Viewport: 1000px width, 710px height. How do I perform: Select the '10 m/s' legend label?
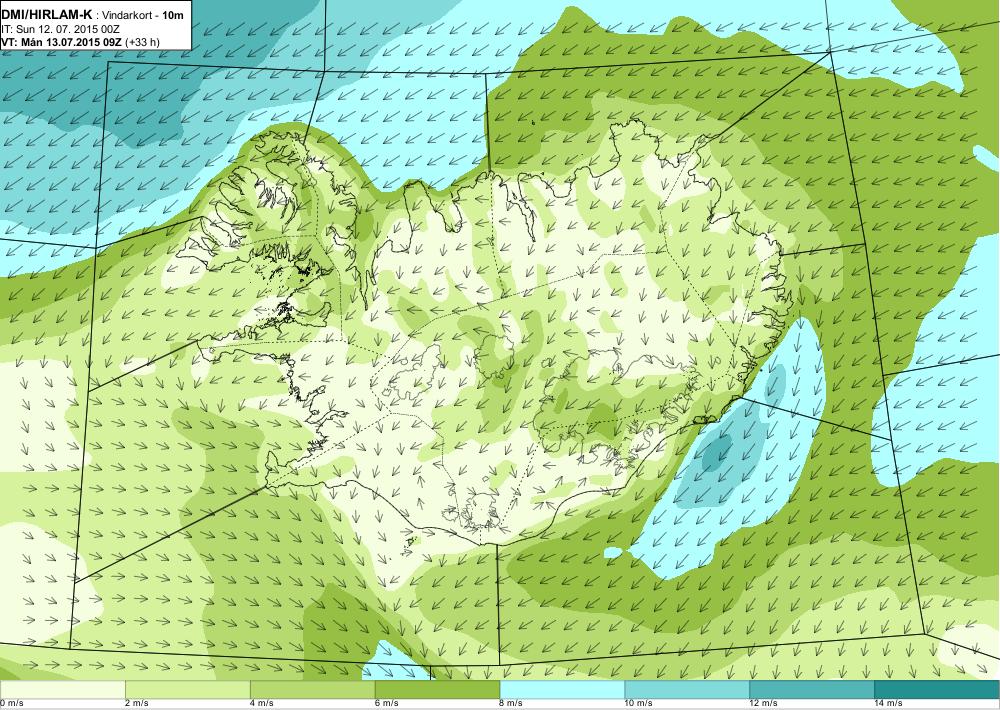(639, 704)
